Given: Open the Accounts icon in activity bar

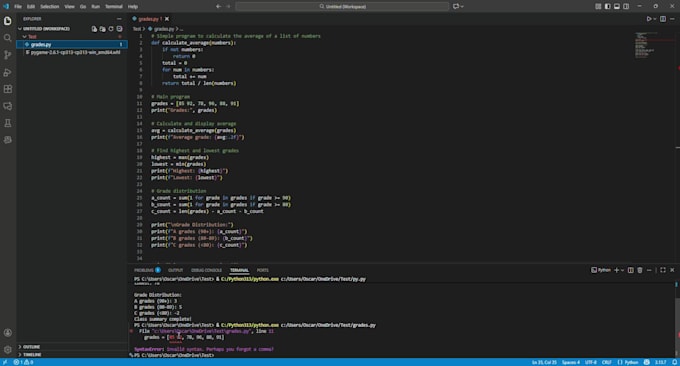Looking at the screenshot, I should [8, 333].
